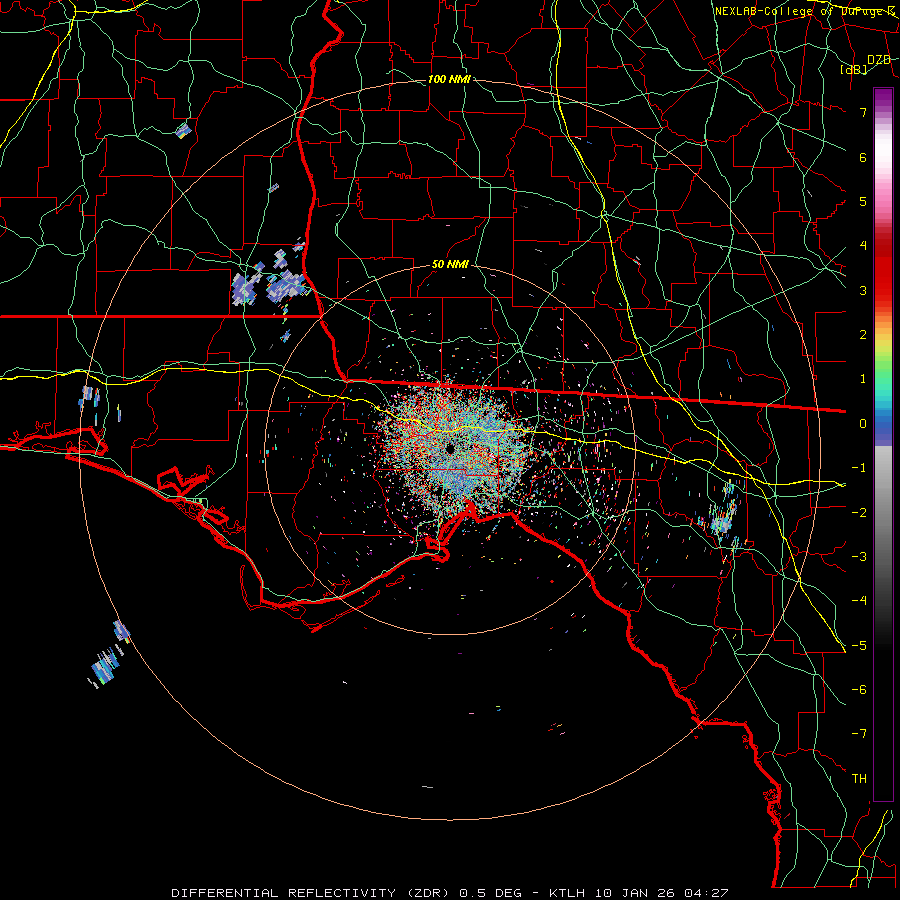Viewport: 900px width, 900px height.
Task: Click the black radar site dot in echo center
Action: pyautogui.click(x=449, y=449)
